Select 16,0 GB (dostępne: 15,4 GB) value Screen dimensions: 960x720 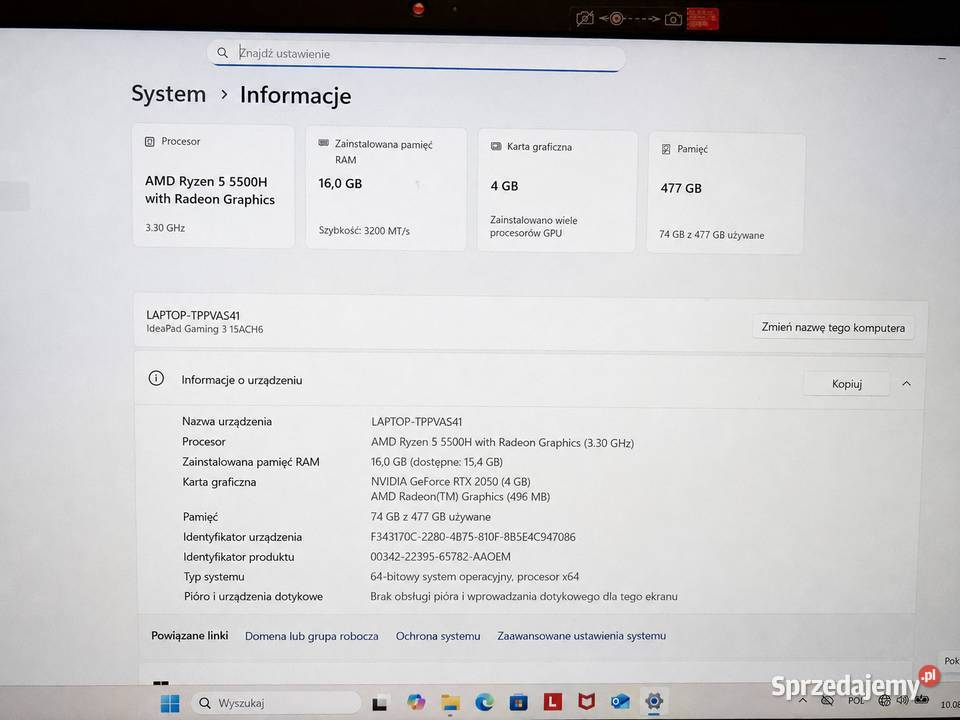[x=437, y=462]
